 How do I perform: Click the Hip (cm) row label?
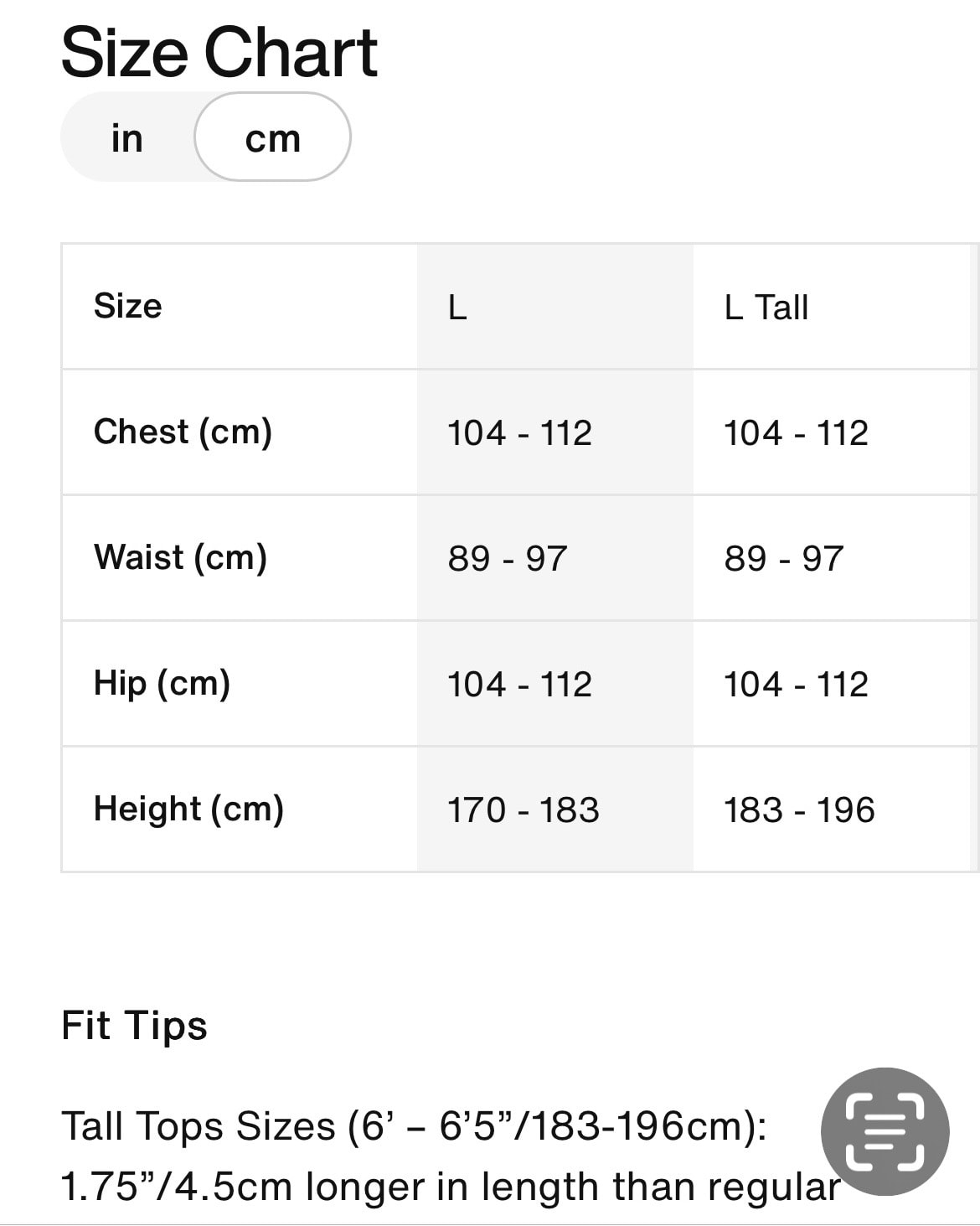[162, 684]
